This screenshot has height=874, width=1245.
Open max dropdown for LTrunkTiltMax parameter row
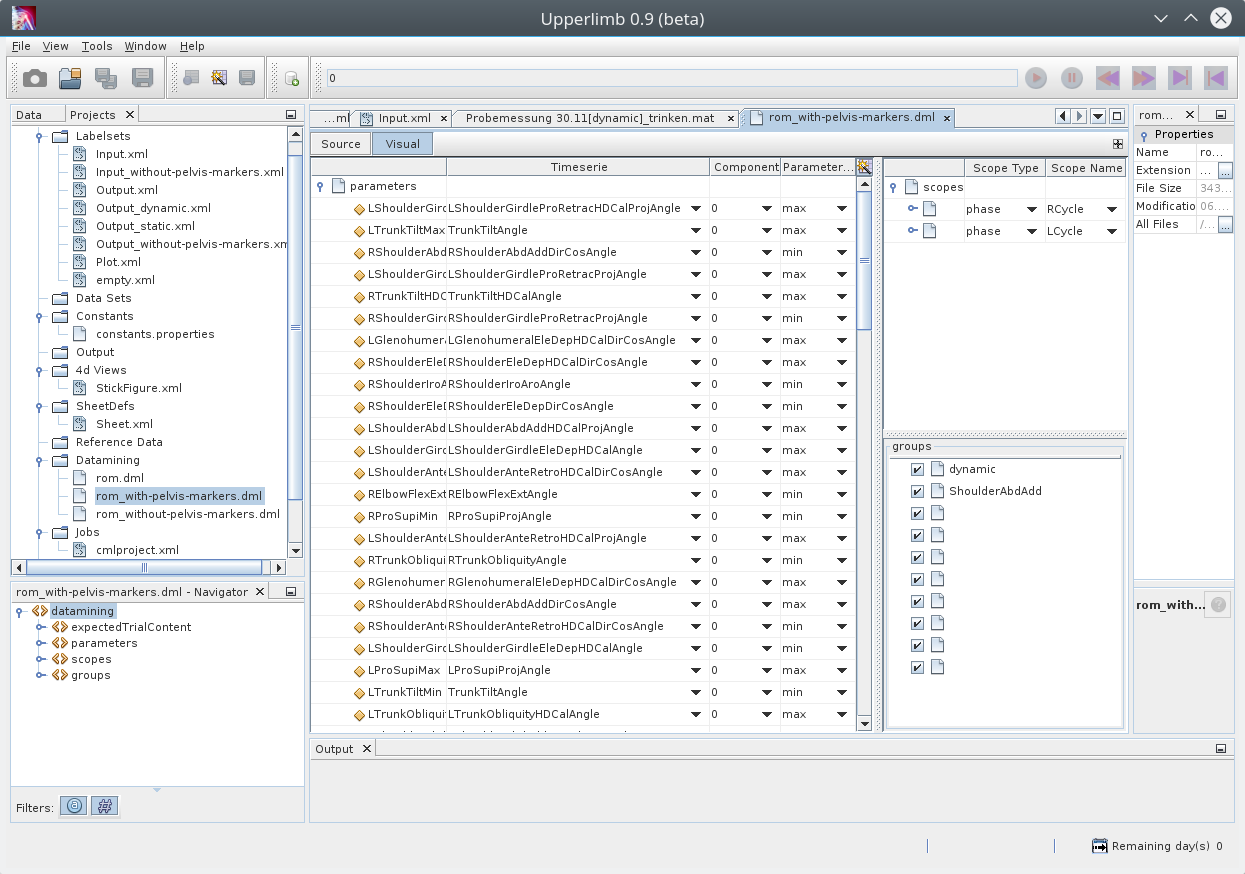841,231
